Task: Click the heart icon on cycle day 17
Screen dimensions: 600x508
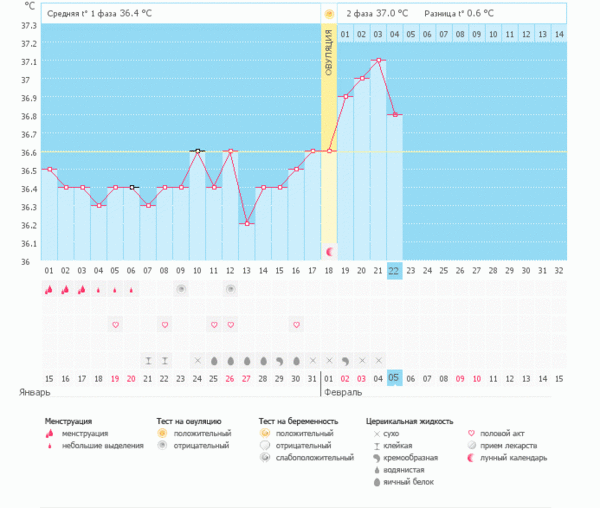Action: point(296,325)
